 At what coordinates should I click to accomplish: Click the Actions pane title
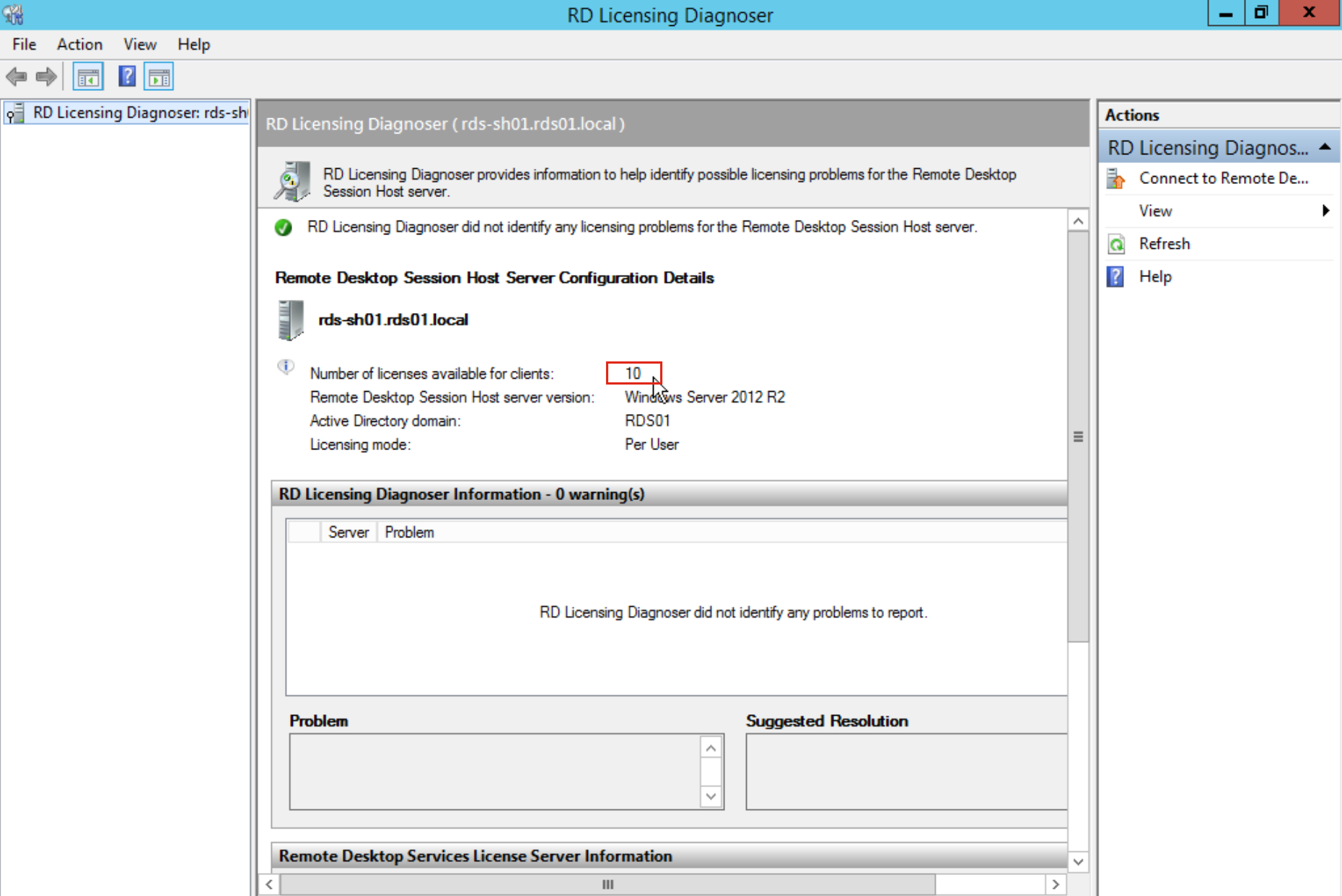tap(1132, 115)
